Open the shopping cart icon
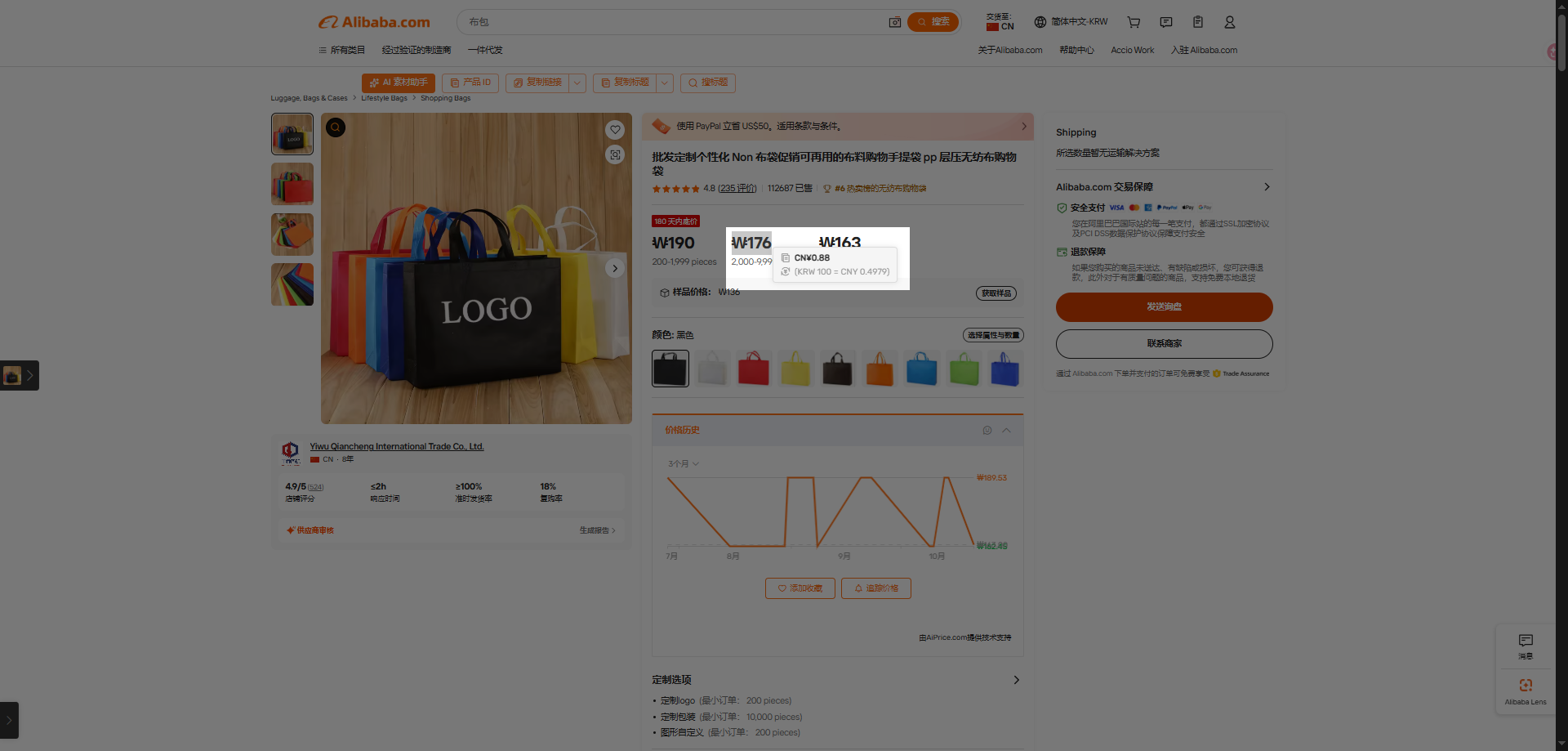 click(1134, 22)
